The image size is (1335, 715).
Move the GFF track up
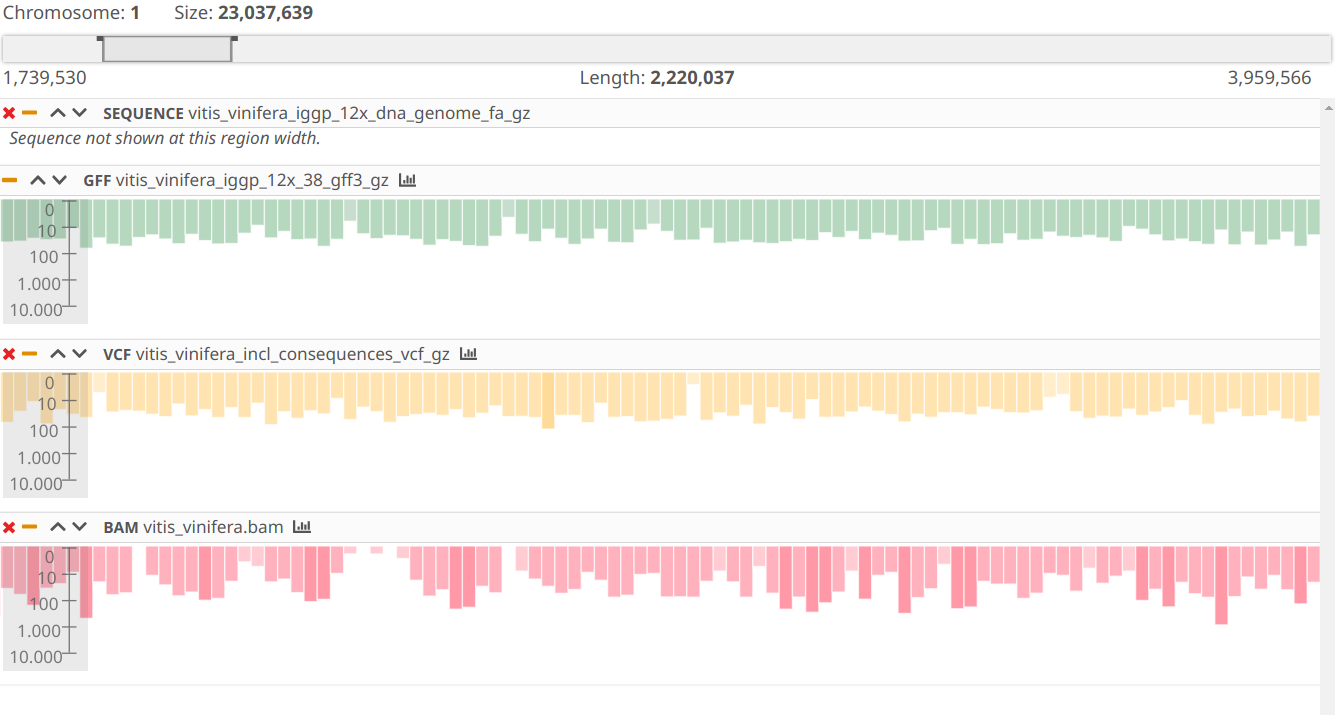click(38, 181)
